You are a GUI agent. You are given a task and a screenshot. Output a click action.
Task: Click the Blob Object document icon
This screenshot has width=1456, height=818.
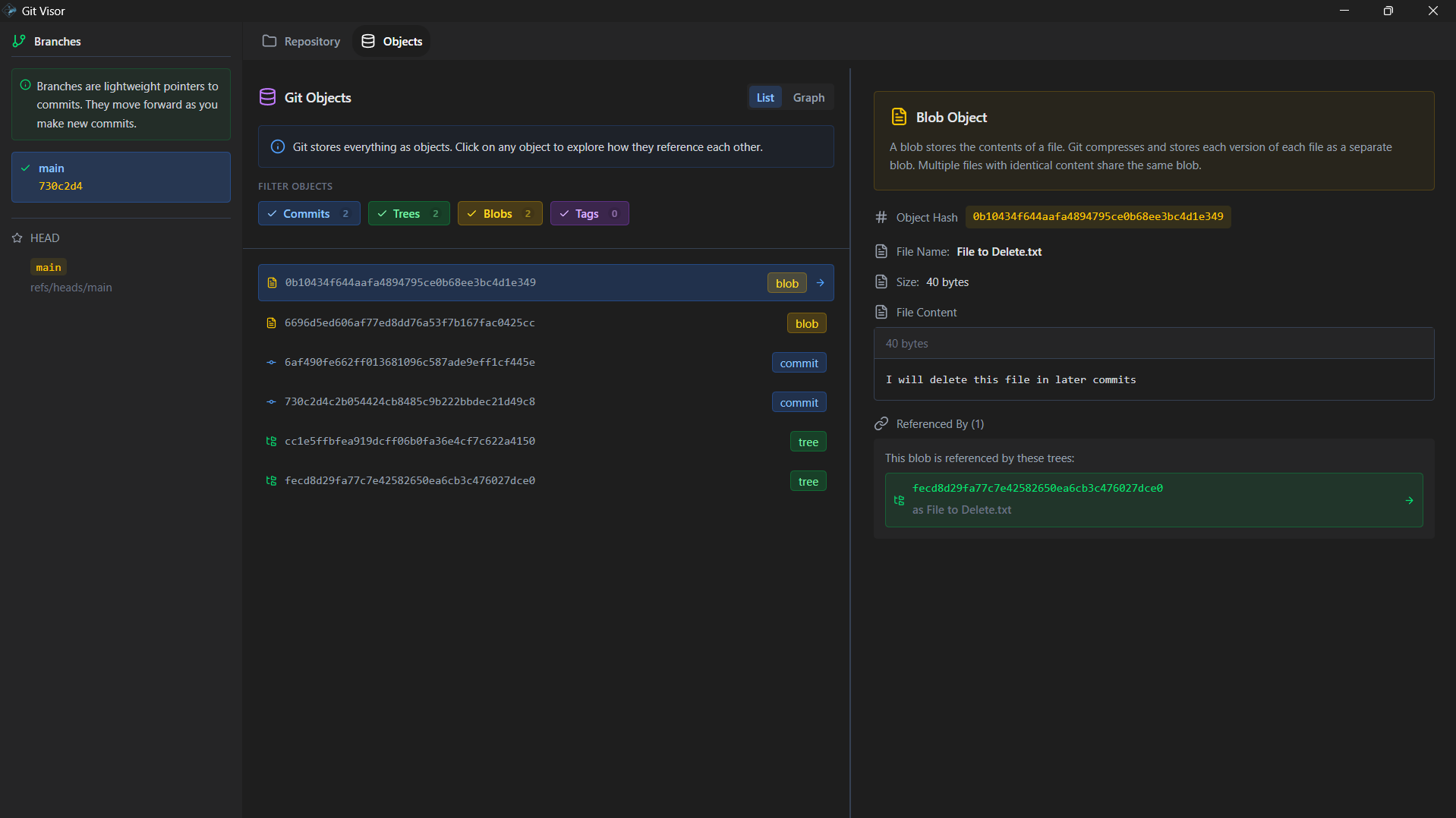click(x=899, y=117)
